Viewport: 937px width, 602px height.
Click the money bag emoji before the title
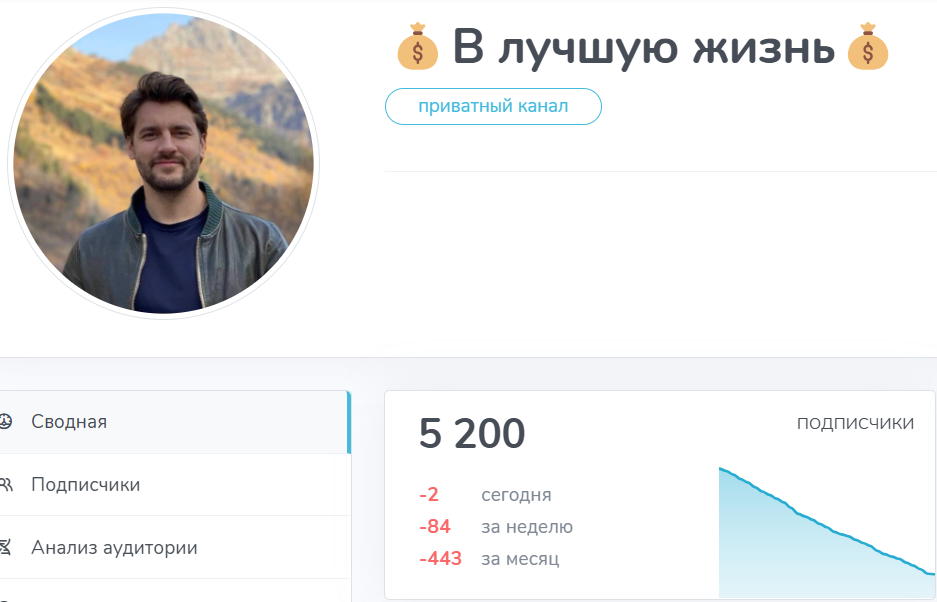418,47
